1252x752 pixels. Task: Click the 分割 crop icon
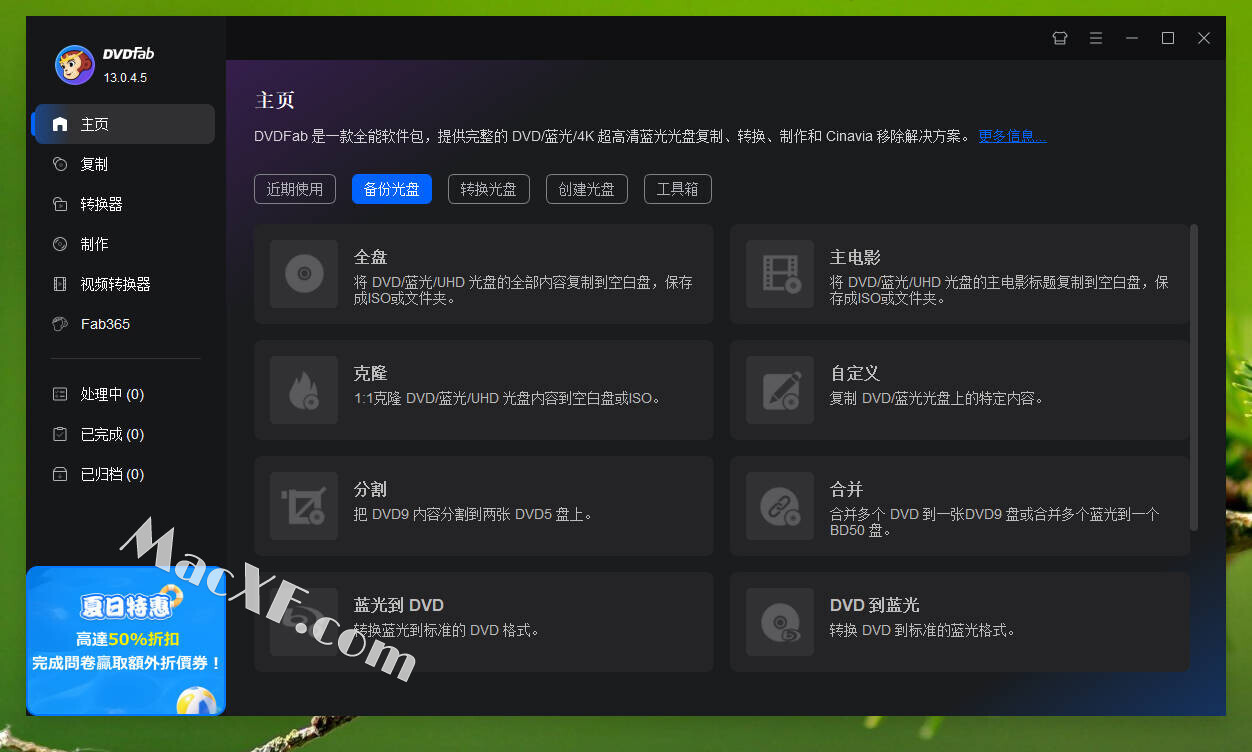pos(304,506)
